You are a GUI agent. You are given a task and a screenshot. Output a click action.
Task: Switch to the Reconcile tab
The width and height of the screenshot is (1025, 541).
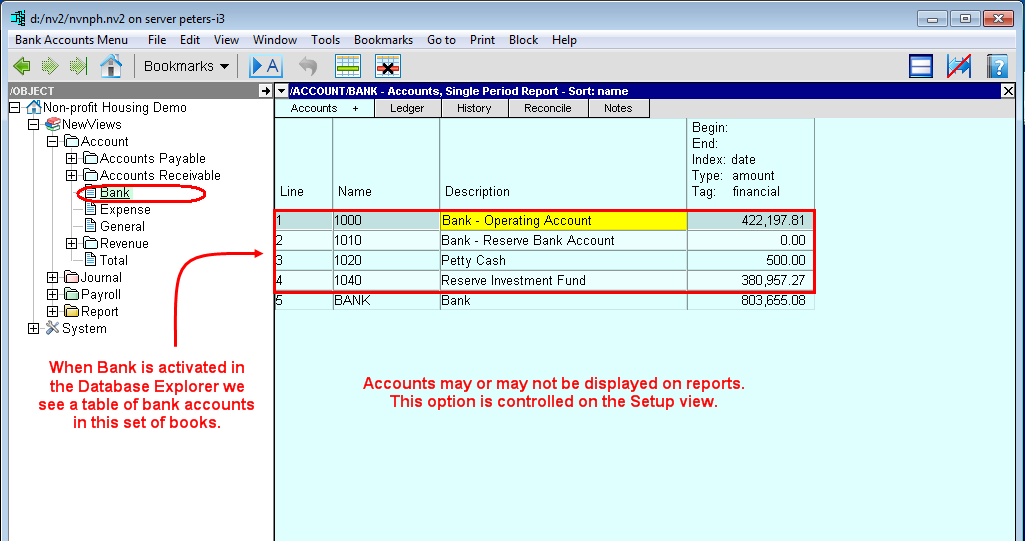click(x=548, y=108)
